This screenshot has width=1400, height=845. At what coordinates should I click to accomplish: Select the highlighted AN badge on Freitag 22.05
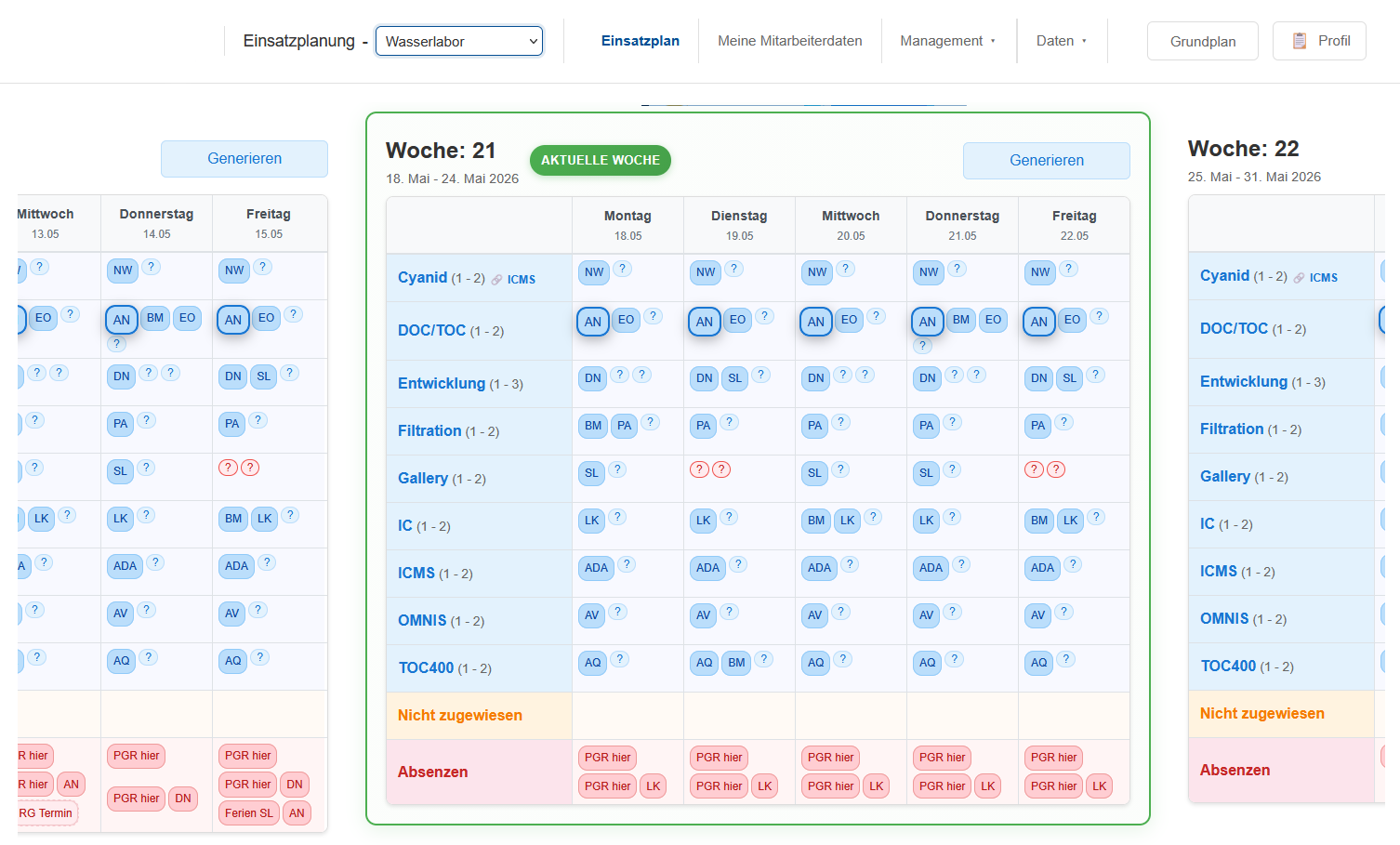pyautogui.click(x=1039, y=322)
